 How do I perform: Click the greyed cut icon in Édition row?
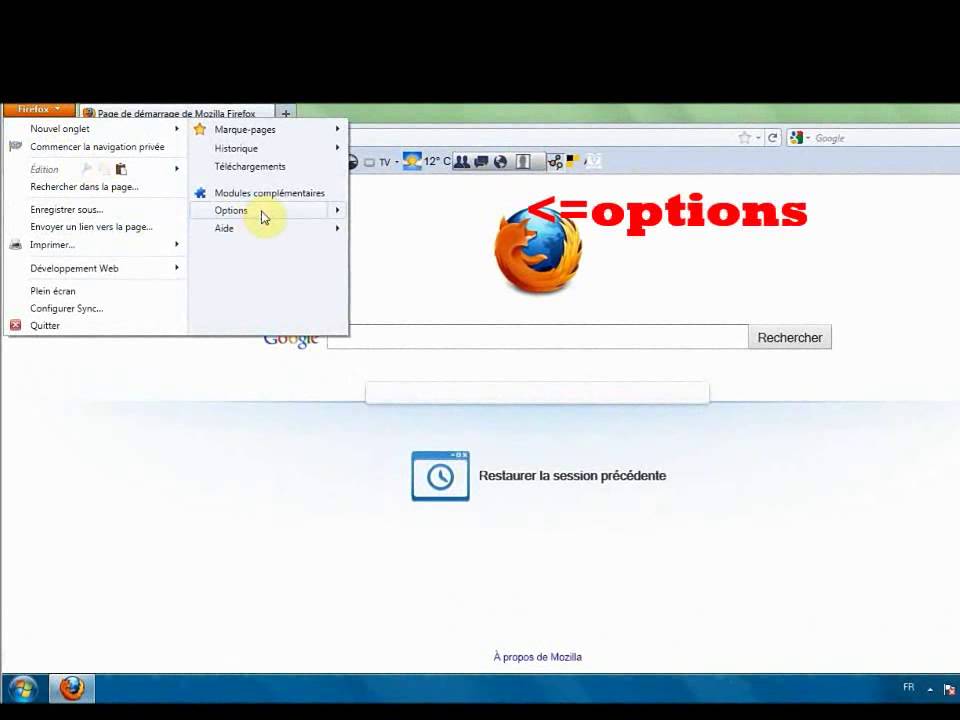(87, 169)
